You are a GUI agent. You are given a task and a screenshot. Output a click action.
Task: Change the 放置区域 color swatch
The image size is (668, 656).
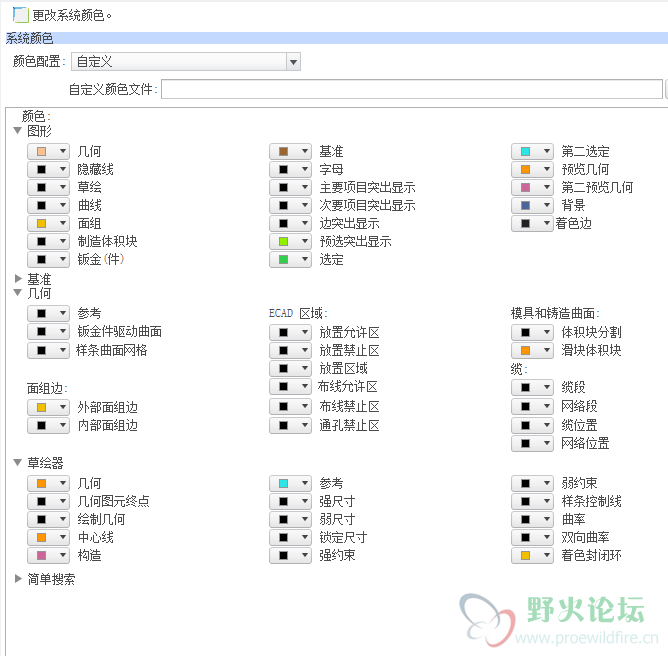pyautogui.click(x=291, y=368)
